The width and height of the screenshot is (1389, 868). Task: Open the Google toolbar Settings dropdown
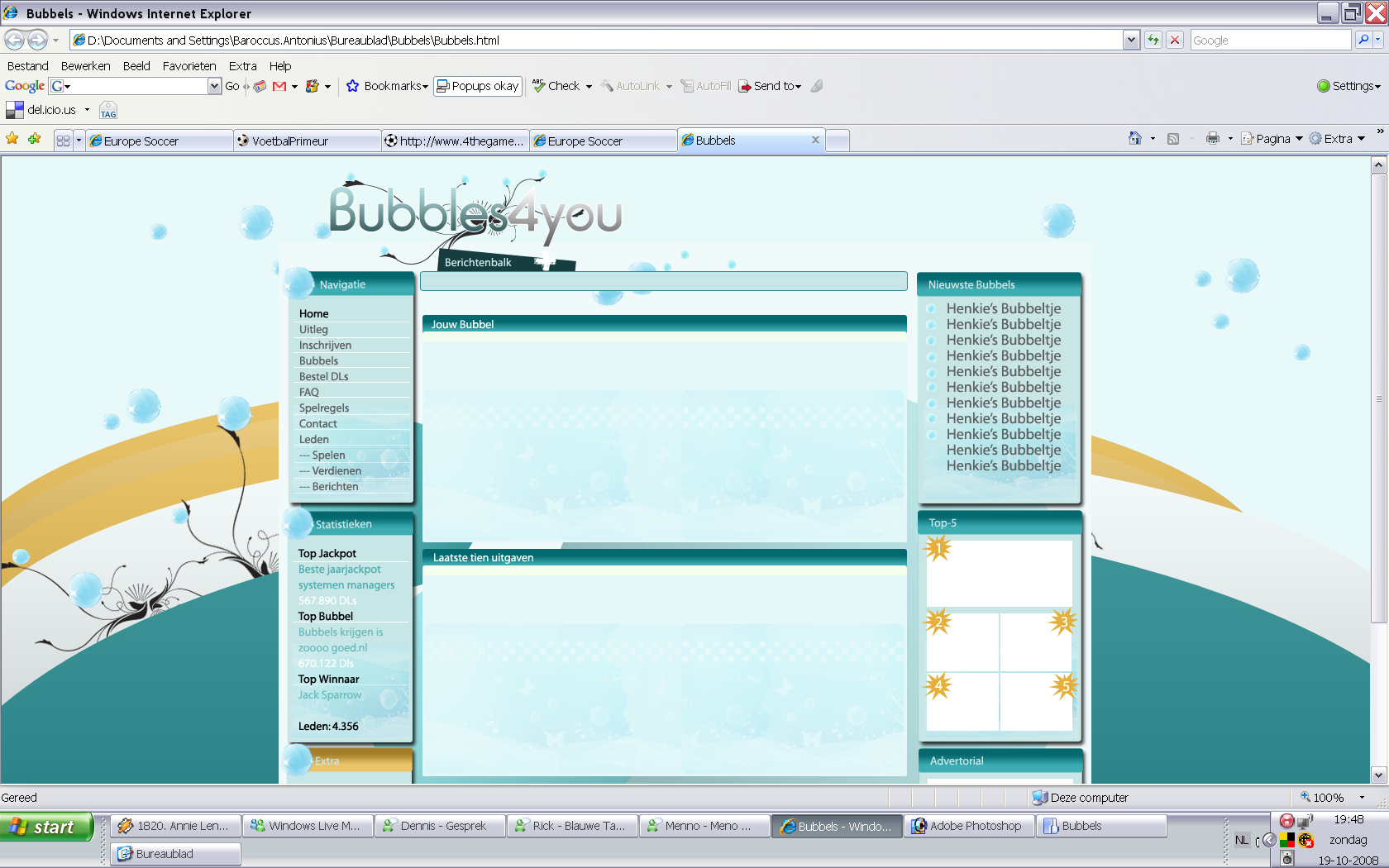coord(1348,86)
